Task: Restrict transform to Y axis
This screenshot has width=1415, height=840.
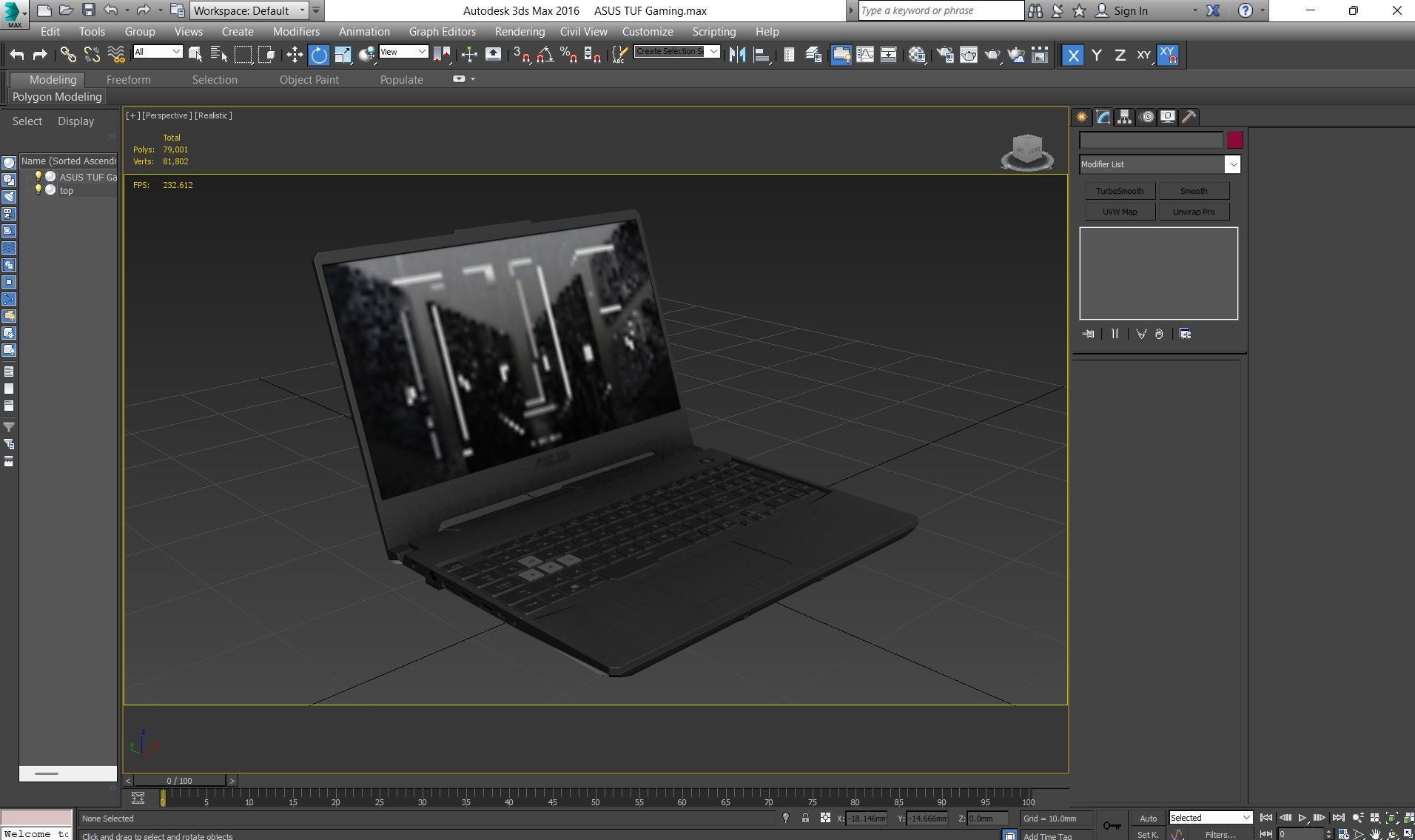Action: point(1097,55)
